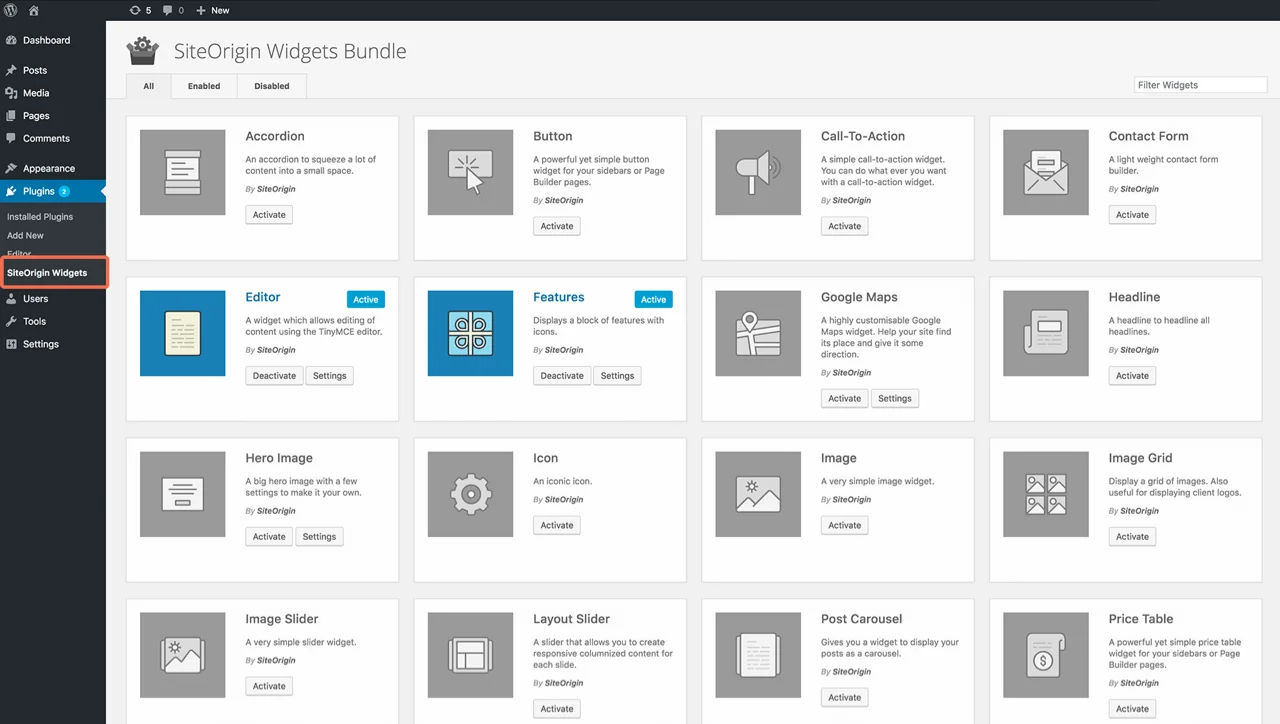Activate the Price Table widget

[x=1132, y=709]
